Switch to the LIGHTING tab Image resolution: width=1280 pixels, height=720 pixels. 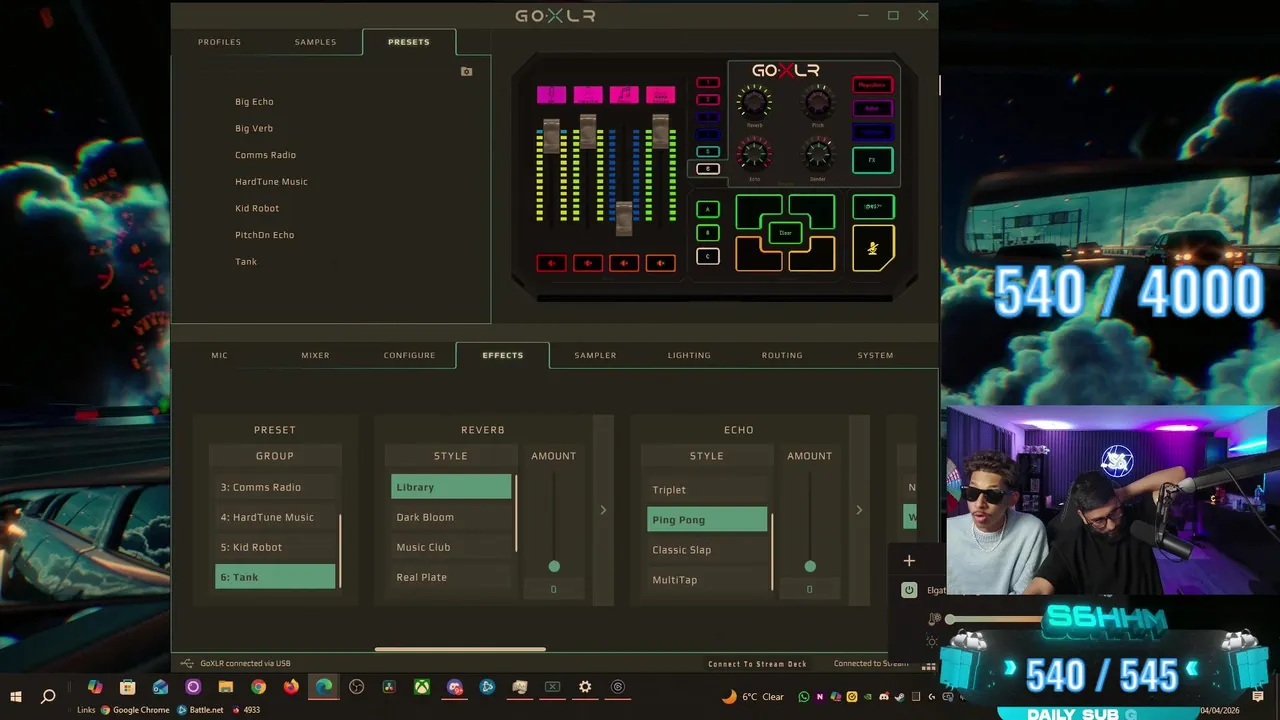click(689, 355)
